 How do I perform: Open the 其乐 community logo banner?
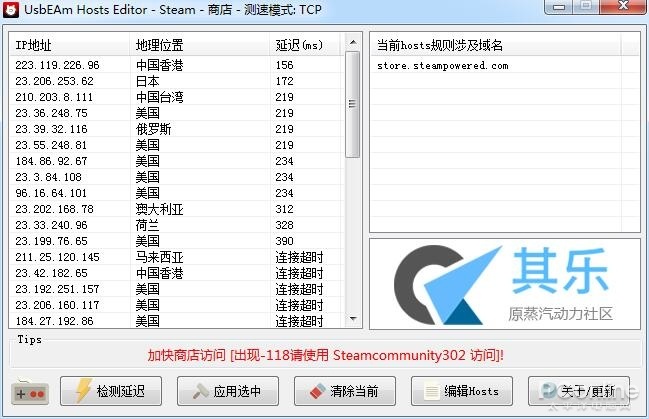point(505,284)
